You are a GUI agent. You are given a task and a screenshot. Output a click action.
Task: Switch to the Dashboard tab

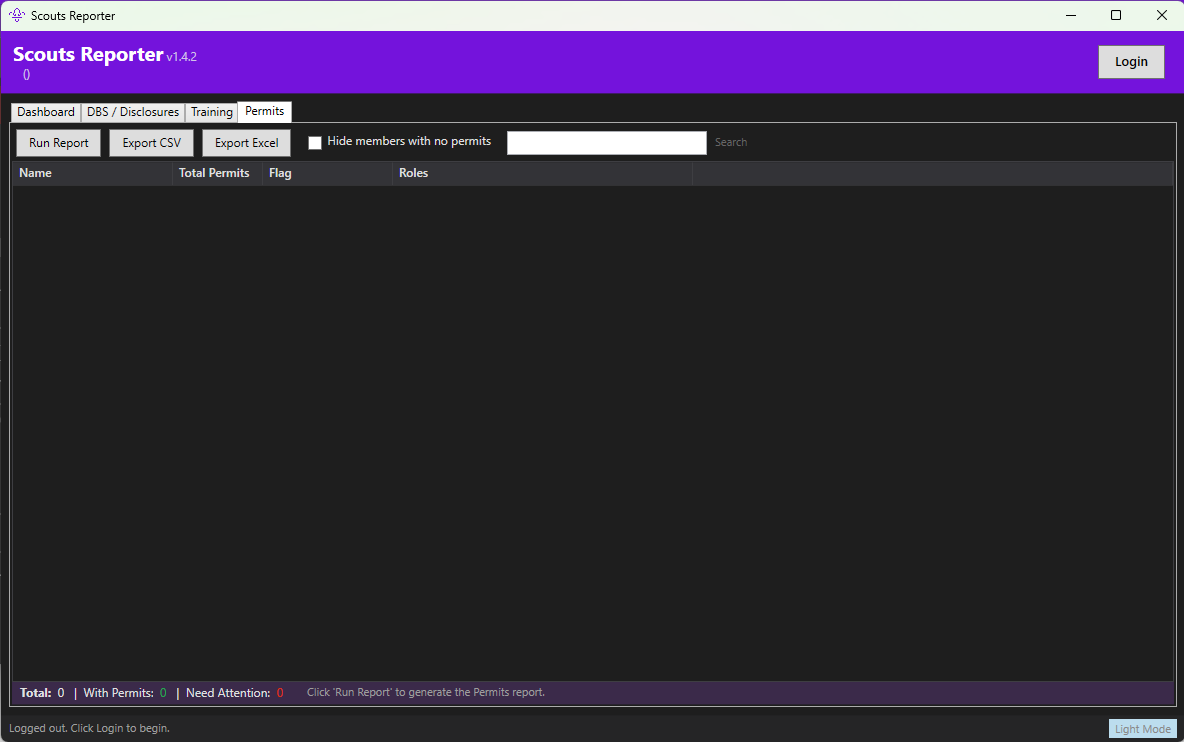click(45, 111)
